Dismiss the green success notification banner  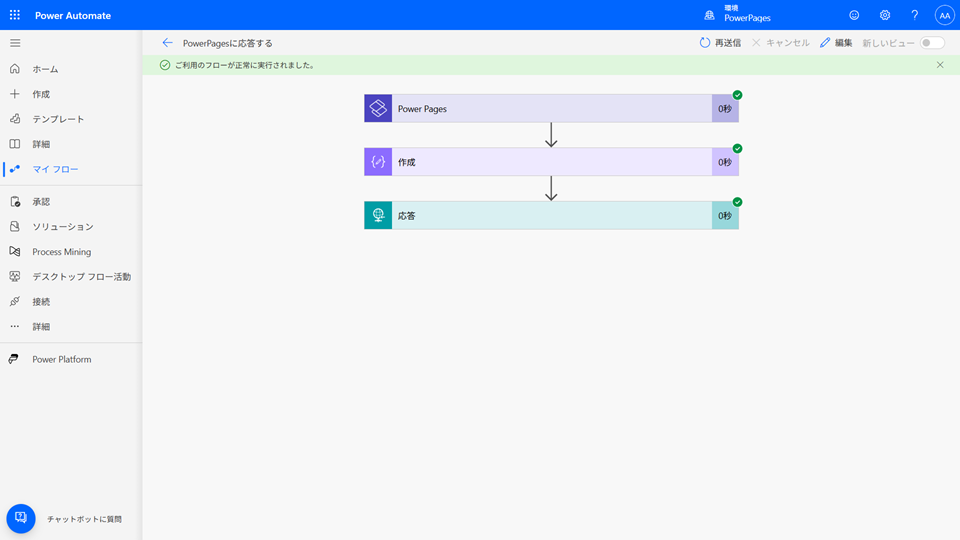pyautogui.click(x=940, y=65)
